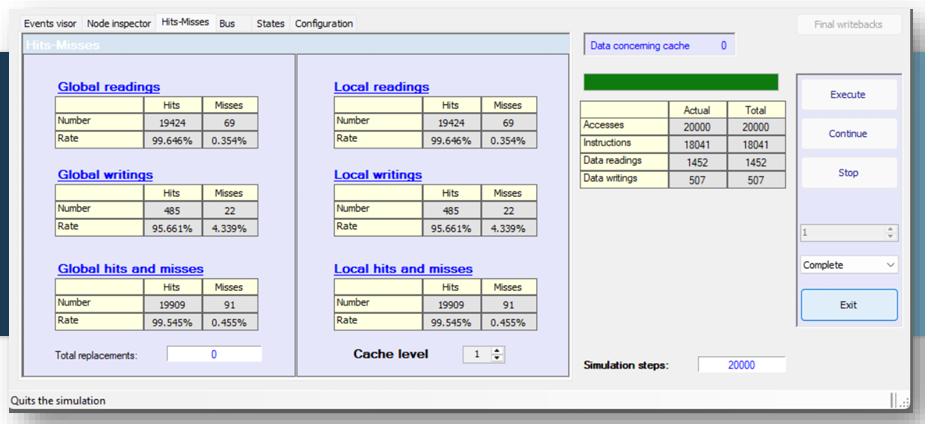
Task: Click the Data readings row label
Action: [624, 162]
